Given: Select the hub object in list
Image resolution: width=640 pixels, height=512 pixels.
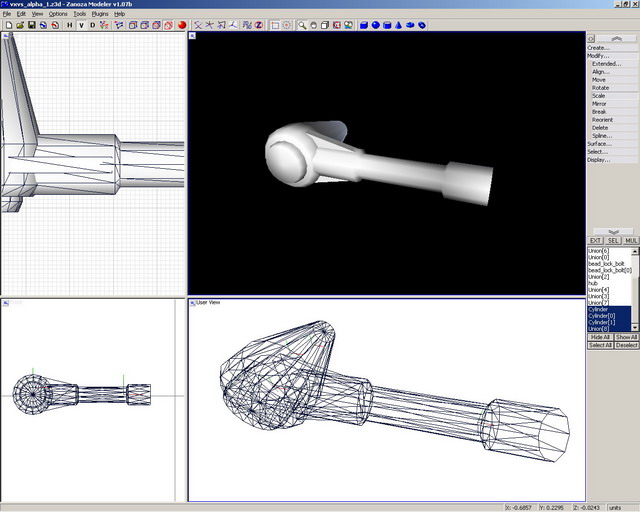Looking at the screenshot, I should (x=593, y=283).
